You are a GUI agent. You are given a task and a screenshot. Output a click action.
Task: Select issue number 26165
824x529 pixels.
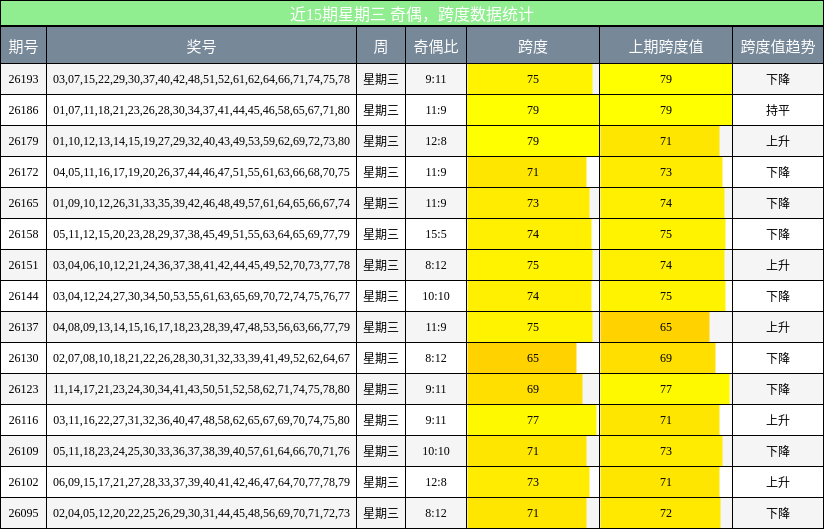[24, 203]
